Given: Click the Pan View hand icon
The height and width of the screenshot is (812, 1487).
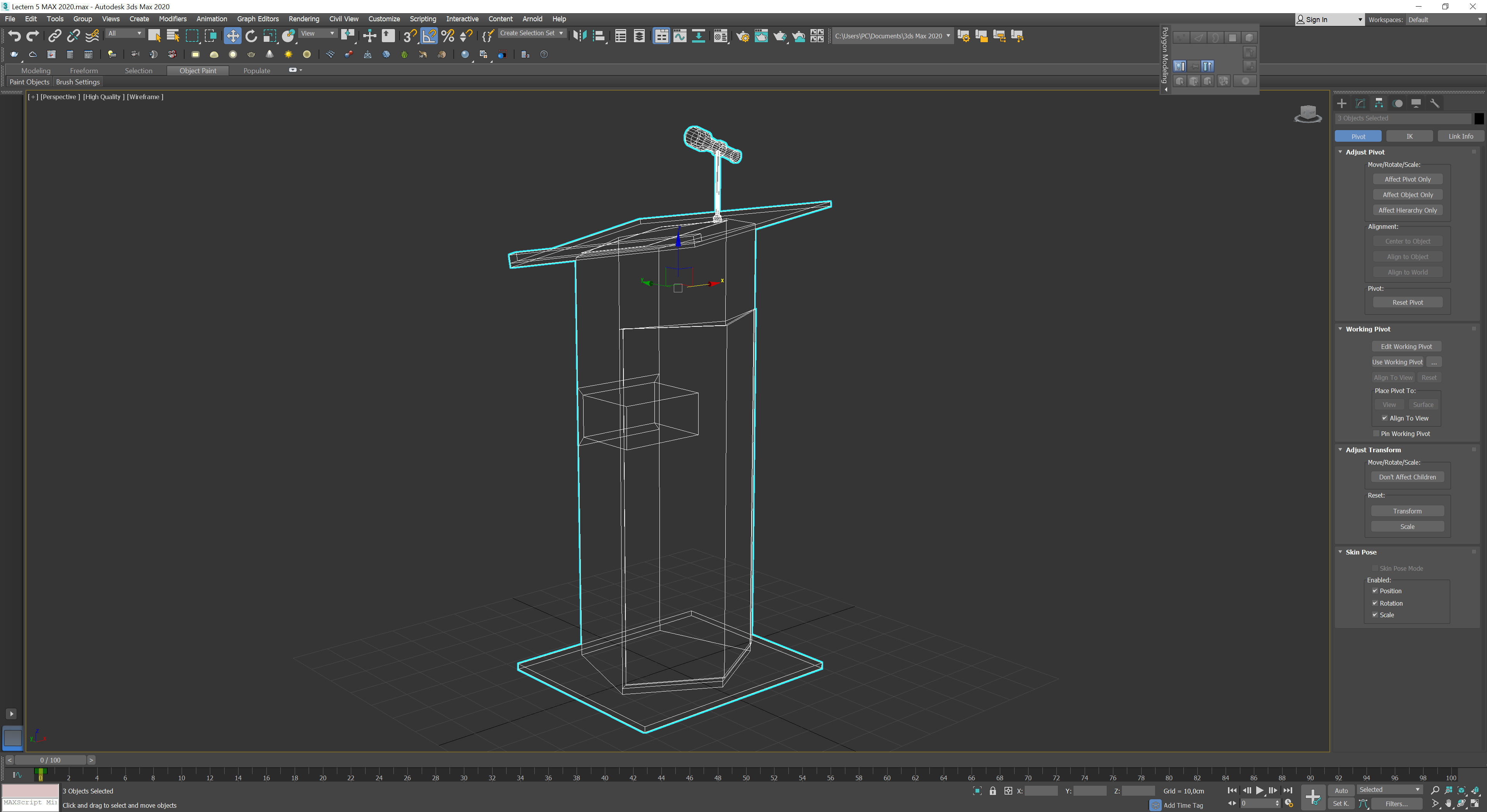Looking at the screenshot, I should [x=1448, y=803].
